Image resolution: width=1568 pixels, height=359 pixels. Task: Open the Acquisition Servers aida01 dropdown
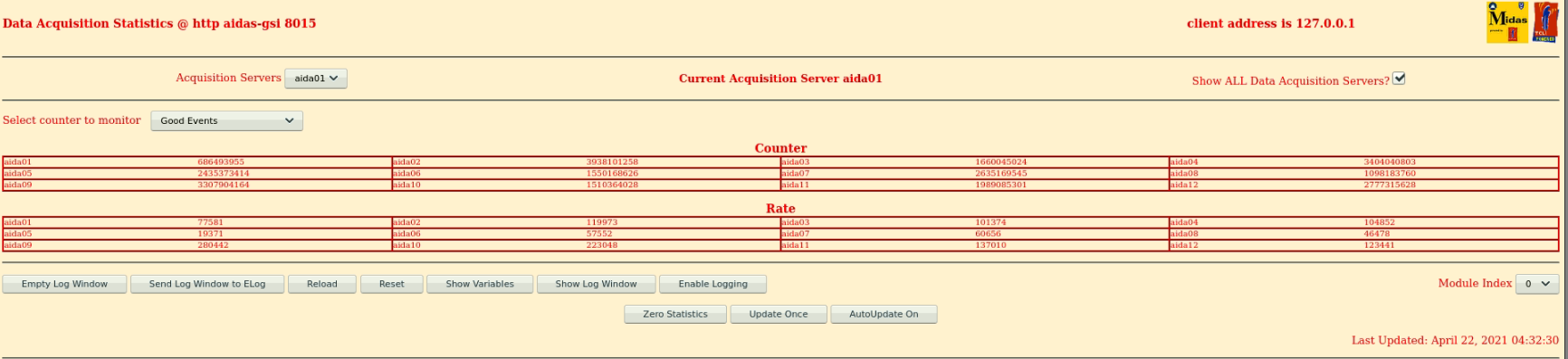click(316, 79)
